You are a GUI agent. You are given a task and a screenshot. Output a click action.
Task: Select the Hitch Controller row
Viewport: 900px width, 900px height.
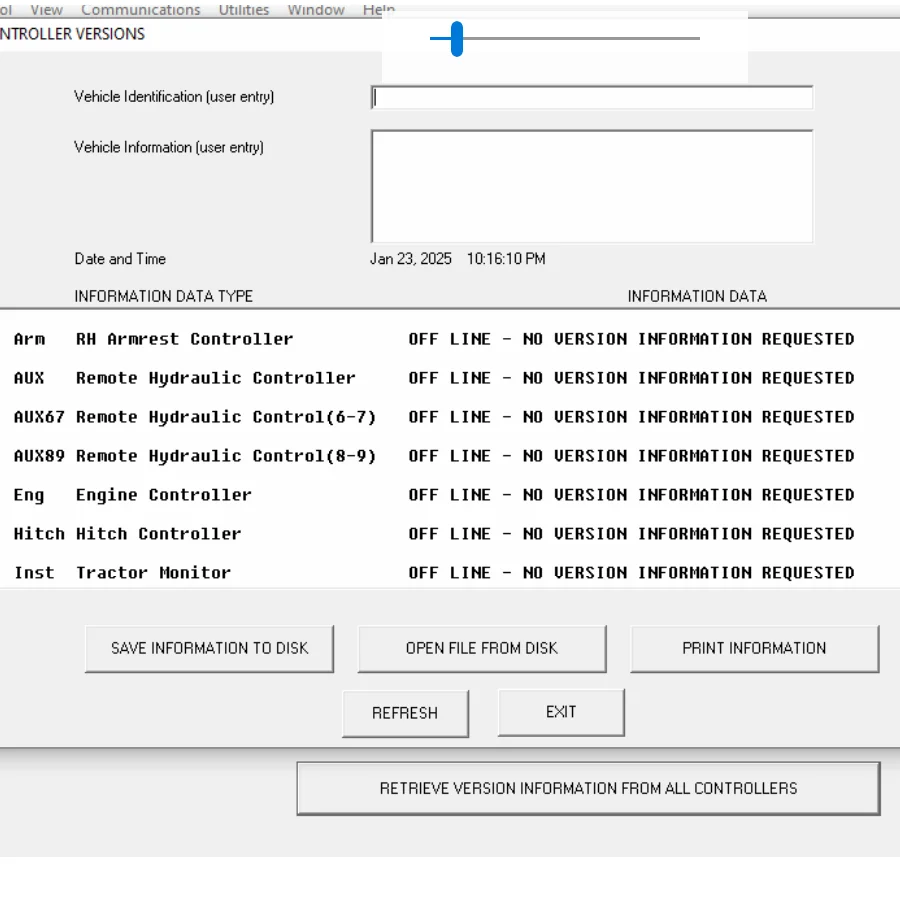(x=434, y=534)
